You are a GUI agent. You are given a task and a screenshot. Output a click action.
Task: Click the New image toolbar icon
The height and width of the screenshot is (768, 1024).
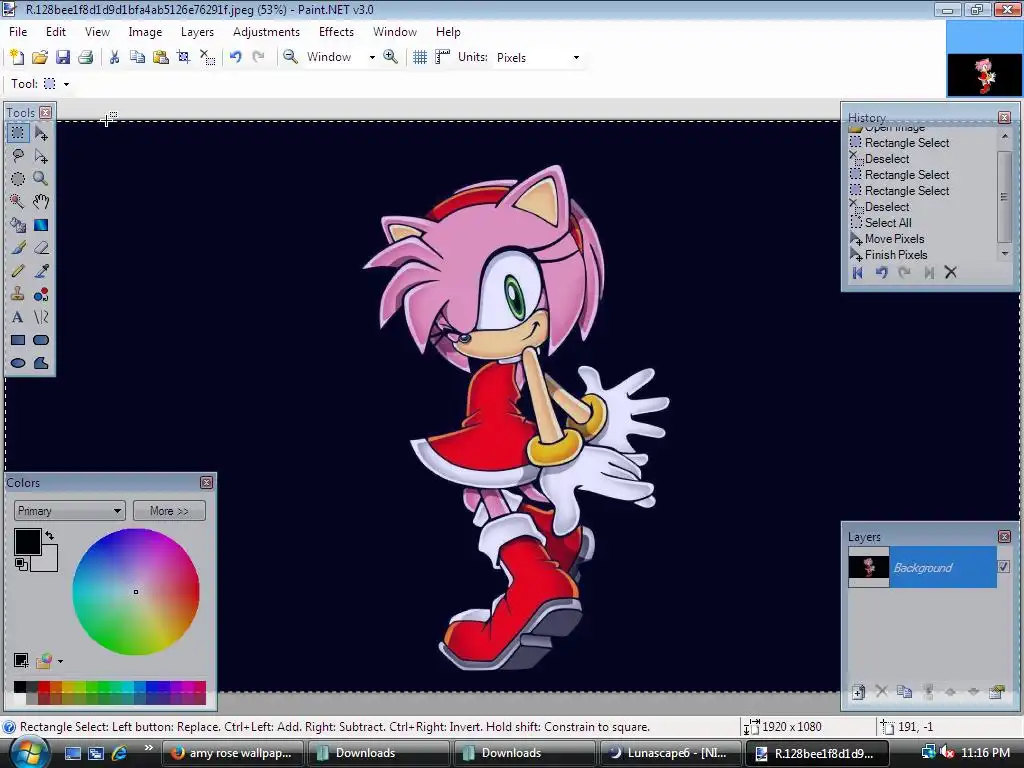17,57
